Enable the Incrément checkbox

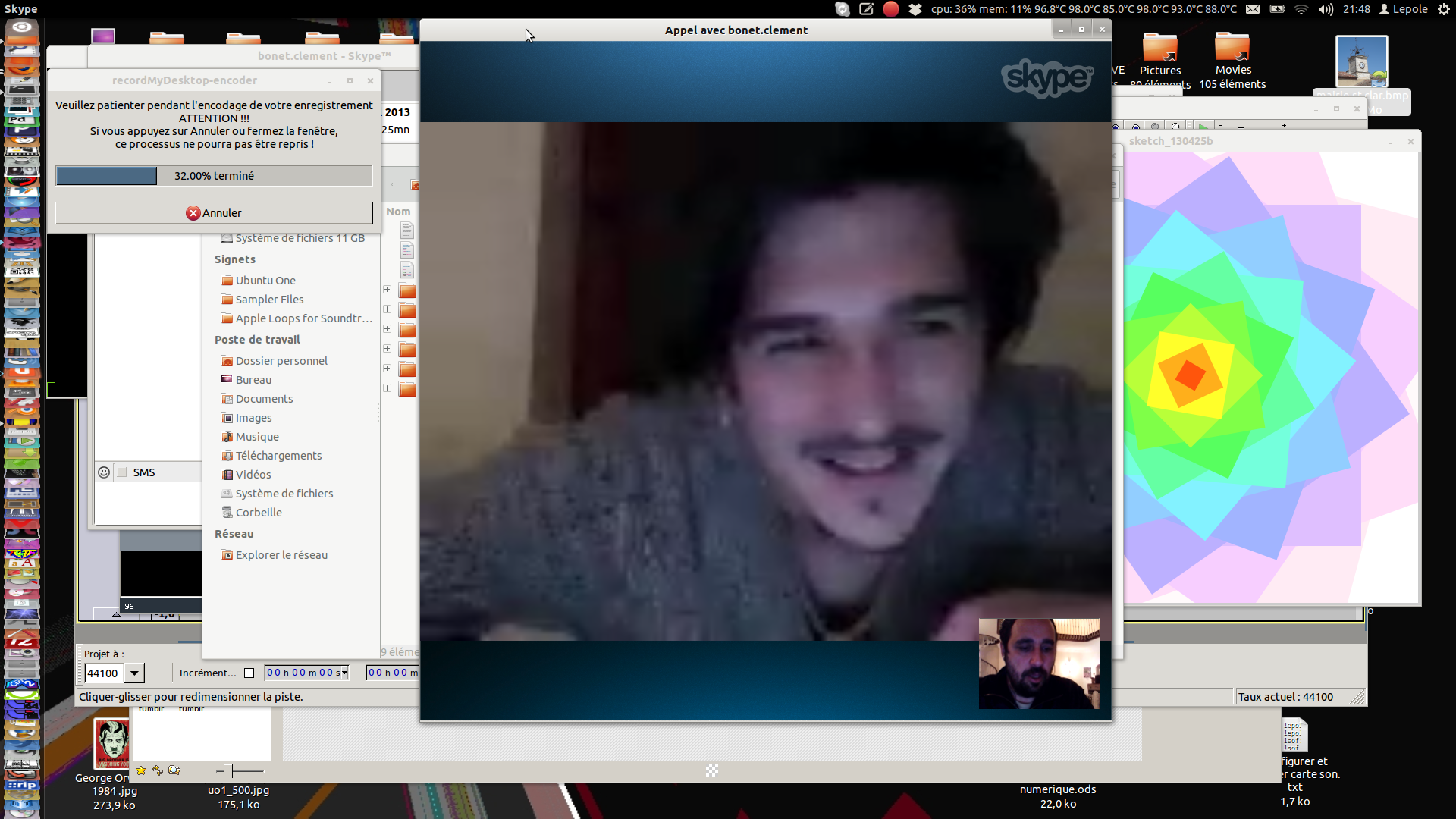249,673
